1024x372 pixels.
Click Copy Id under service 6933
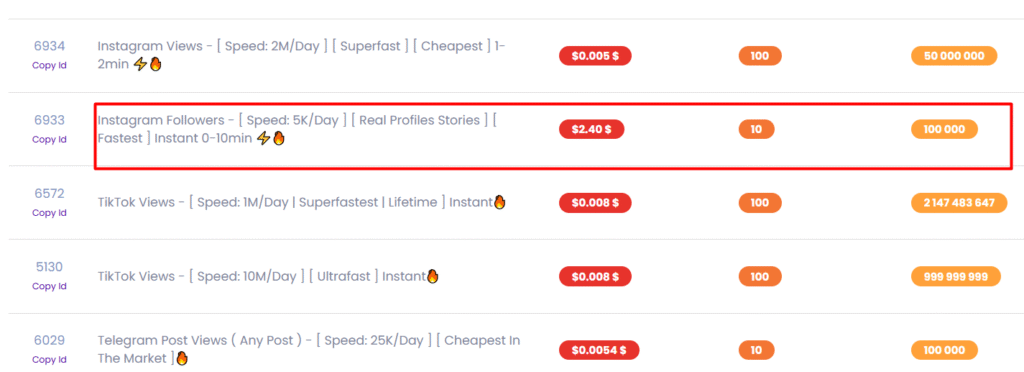click(49, 139)
